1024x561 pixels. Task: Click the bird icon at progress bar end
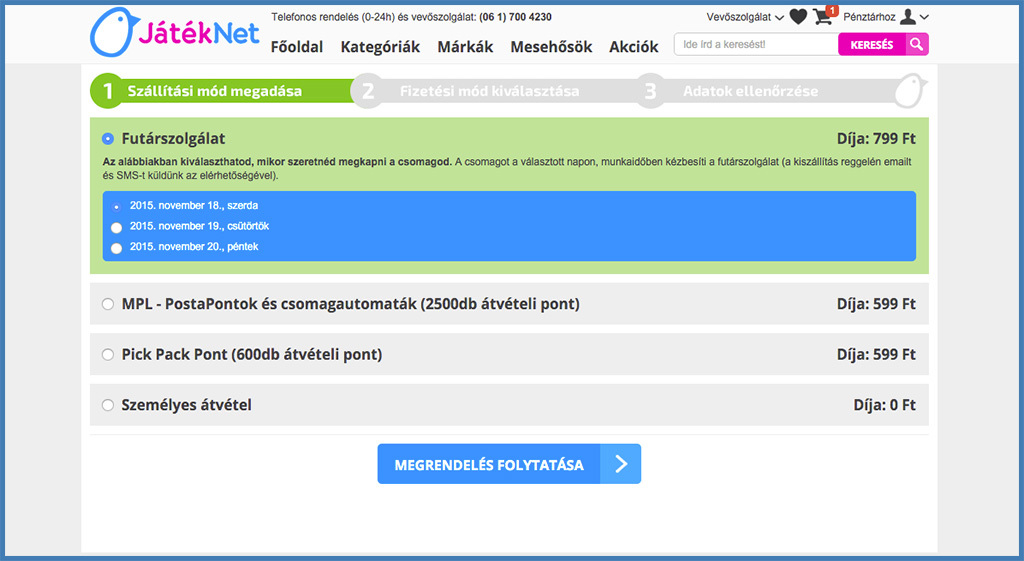909,91
